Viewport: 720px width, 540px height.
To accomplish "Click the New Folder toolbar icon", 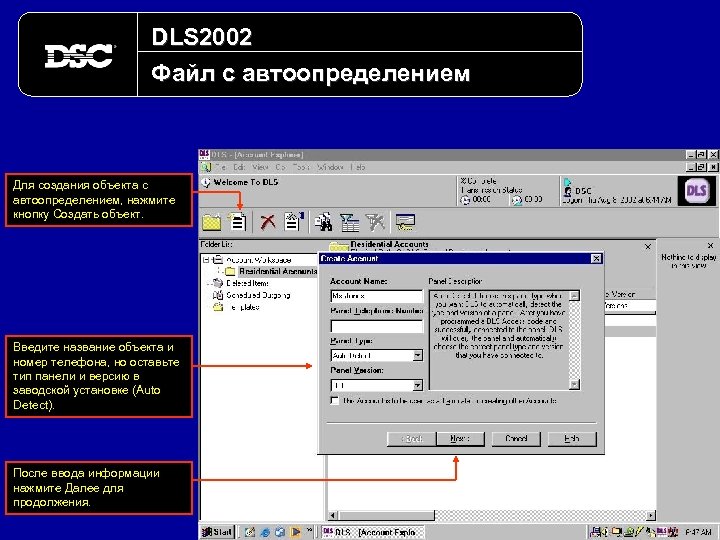I will coord(212,222).
